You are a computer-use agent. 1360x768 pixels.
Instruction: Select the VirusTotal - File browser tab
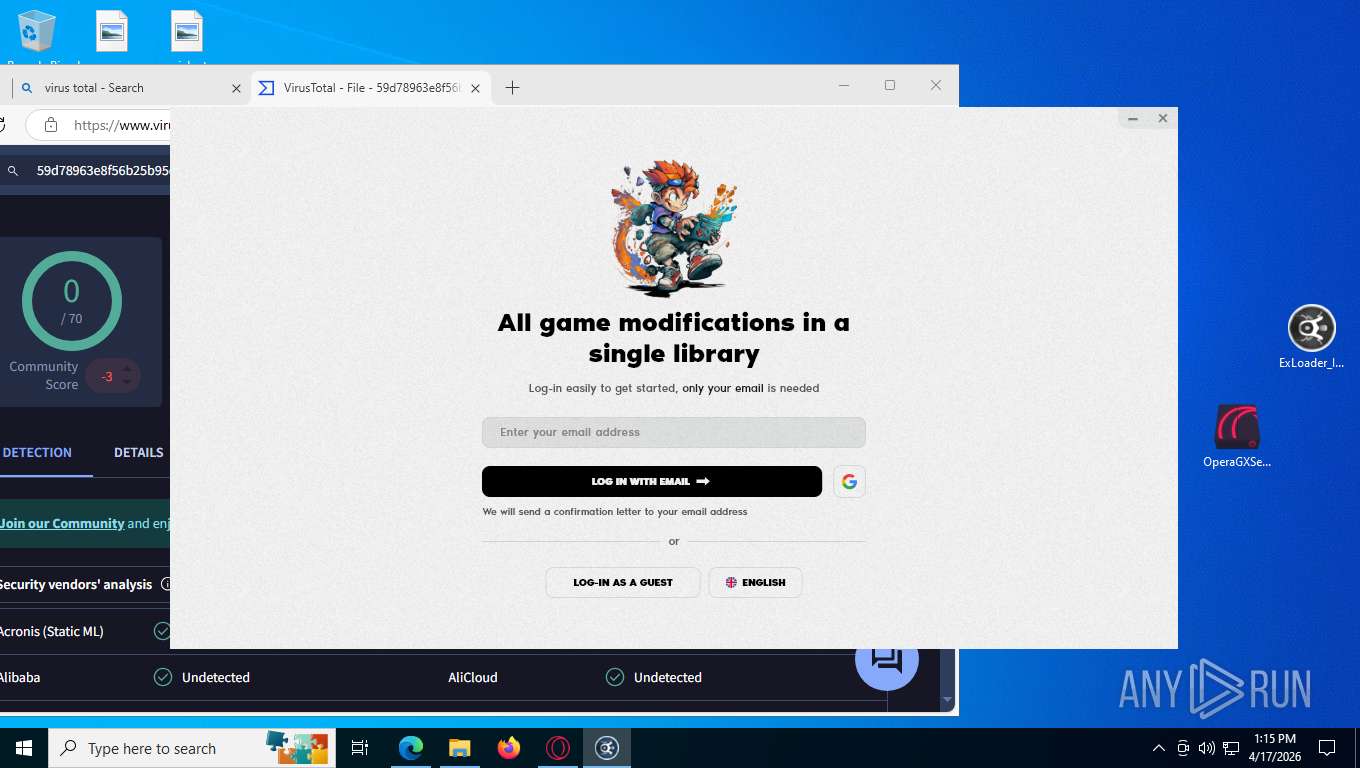coord(372,88)
